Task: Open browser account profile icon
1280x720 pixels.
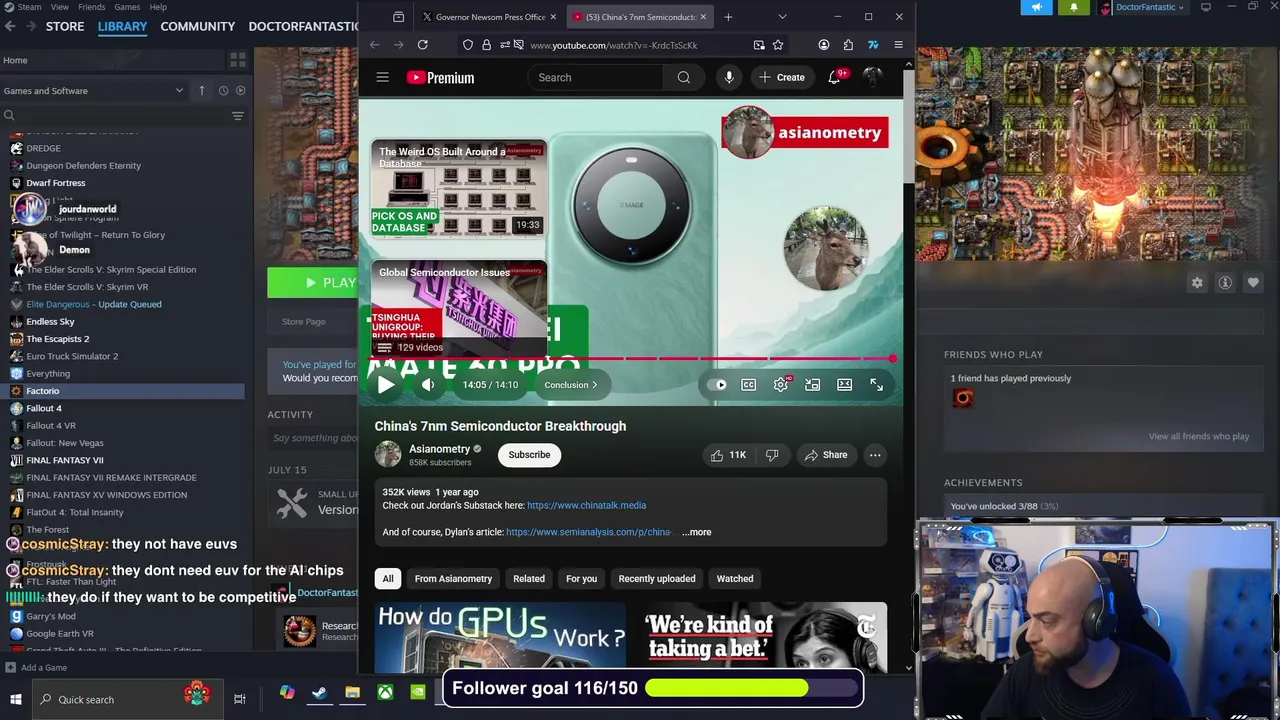Action: click(823, 45)
